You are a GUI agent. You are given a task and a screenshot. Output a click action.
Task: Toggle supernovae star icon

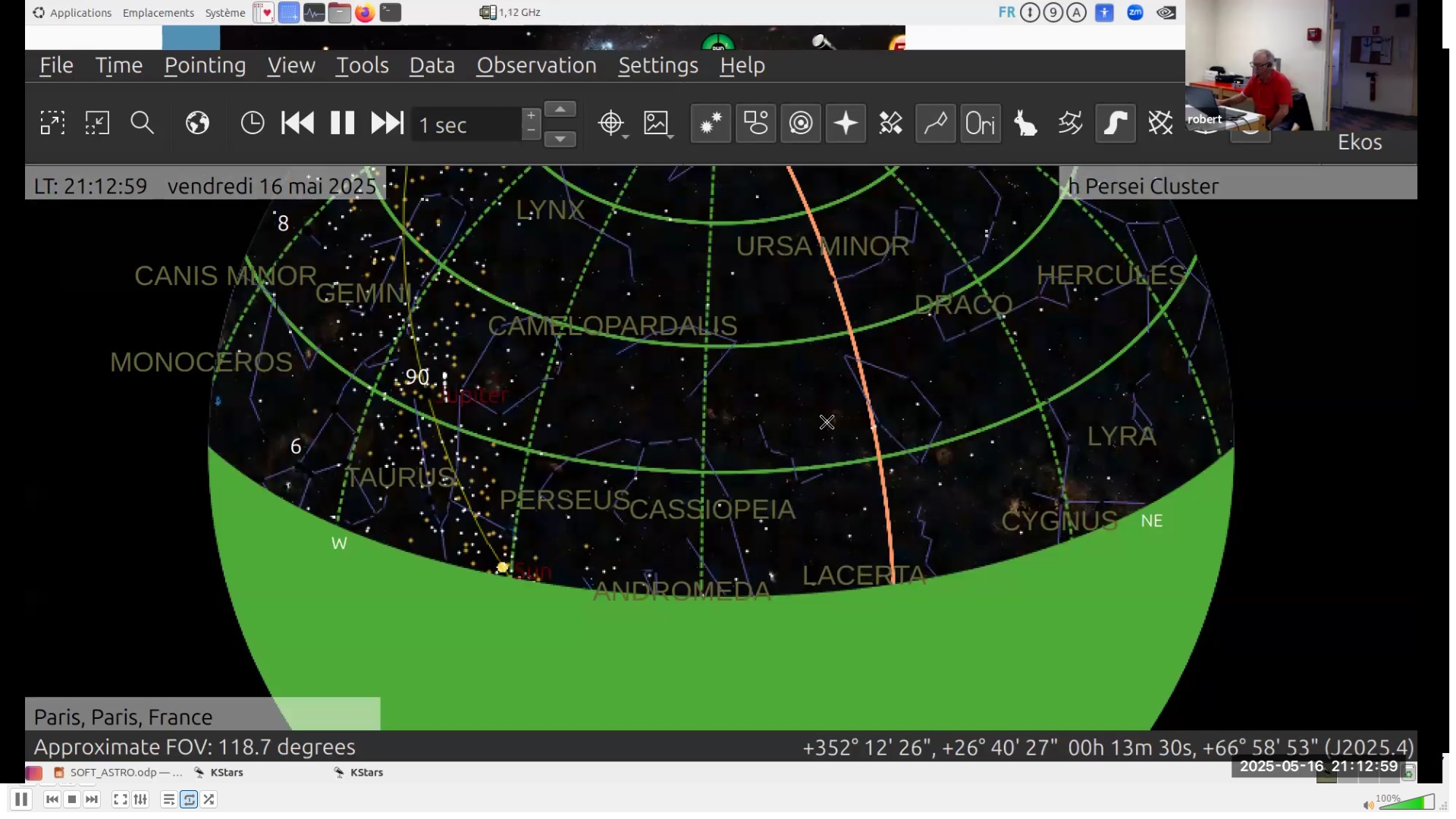pos(846,123)
